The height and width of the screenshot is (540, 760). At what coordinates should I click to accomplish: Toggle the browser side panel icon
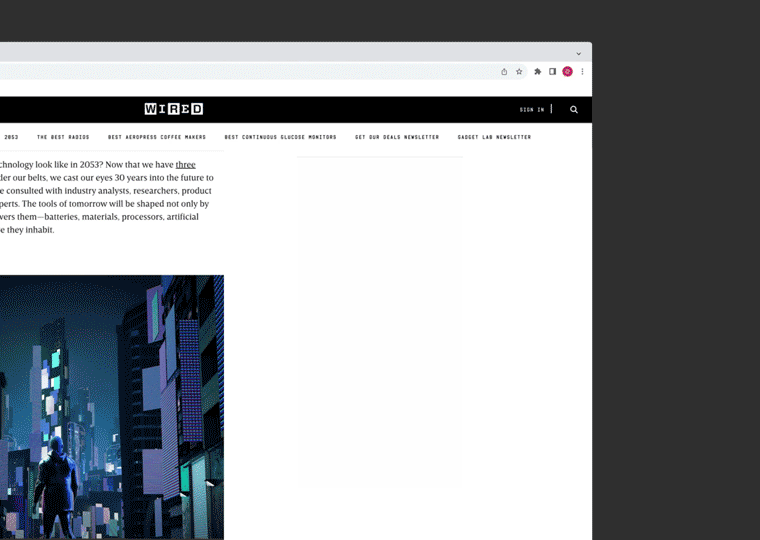552,72
